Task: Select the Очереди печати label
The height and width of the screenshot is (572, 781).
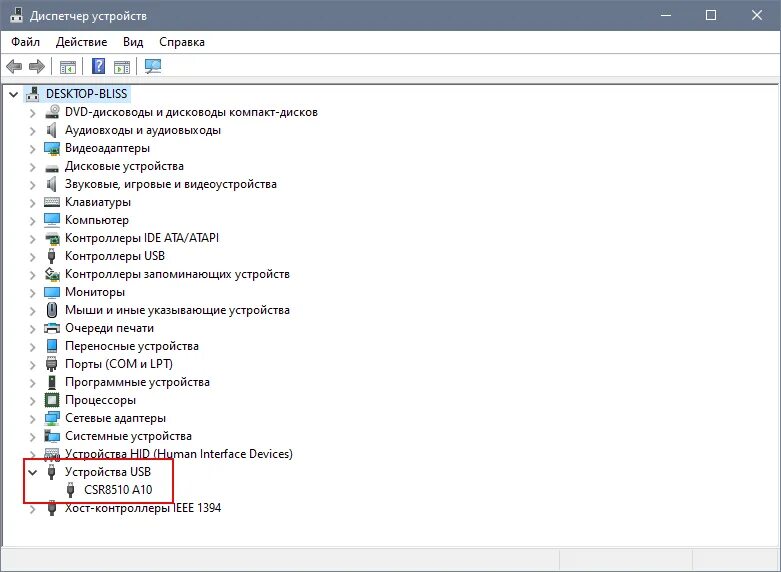Action: click(110, 328)
